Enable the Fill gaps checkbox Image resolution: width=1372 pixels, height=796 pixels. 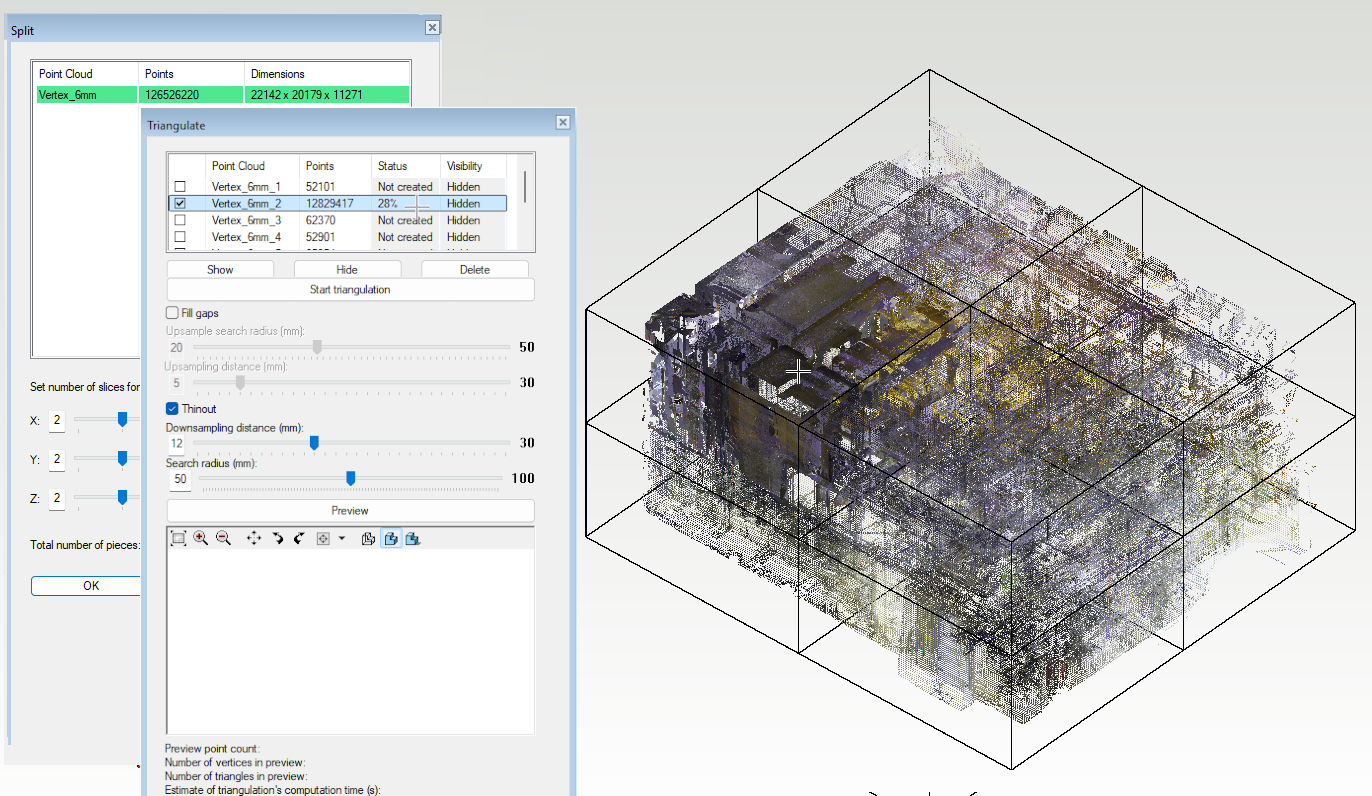172,313
